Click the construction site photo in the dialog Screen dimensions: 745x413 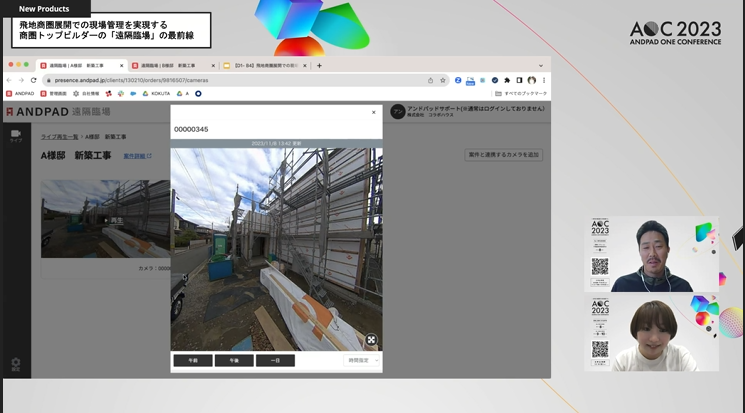click(x=277, y=249)
